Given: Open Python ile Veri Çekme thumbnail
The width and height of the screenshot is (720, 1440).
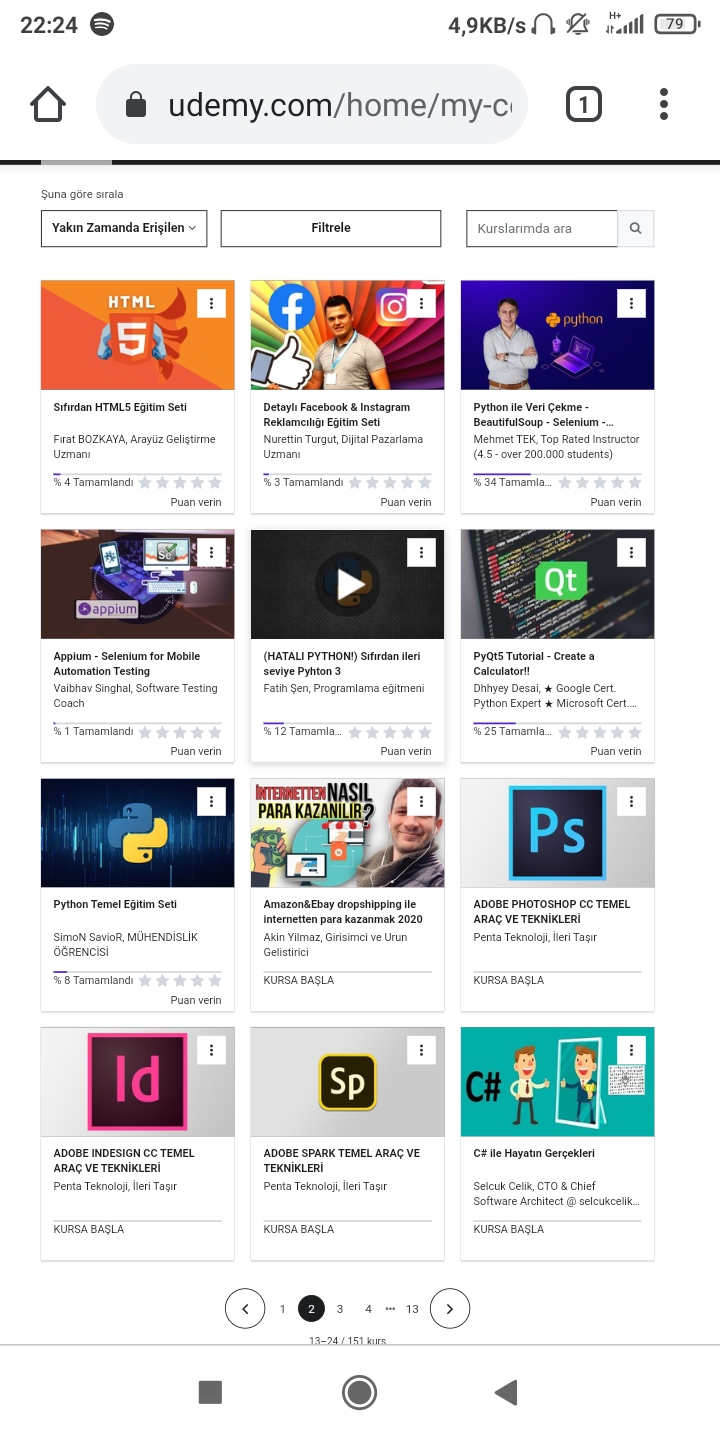Looking at the screenshot, I should (558, 335).
